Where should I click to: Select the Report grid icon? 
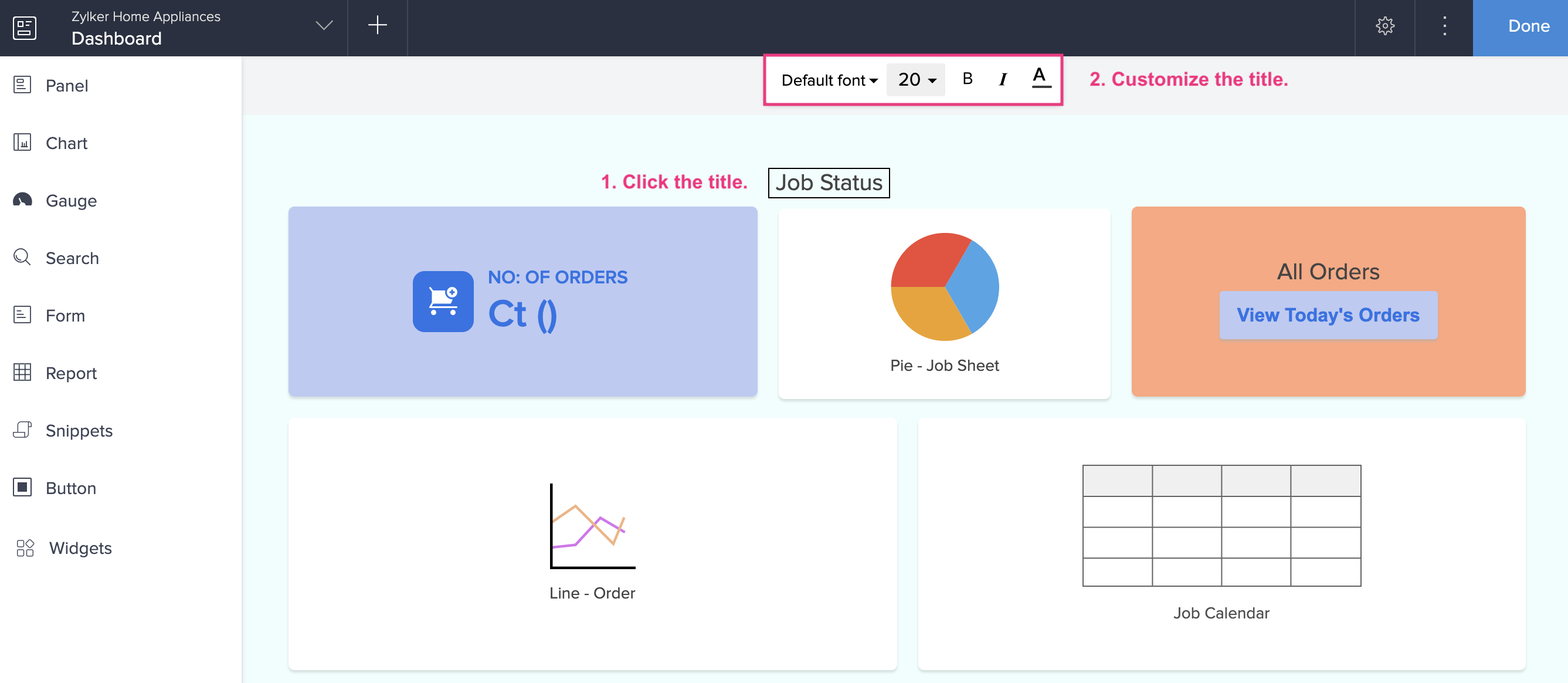[22, 372]
